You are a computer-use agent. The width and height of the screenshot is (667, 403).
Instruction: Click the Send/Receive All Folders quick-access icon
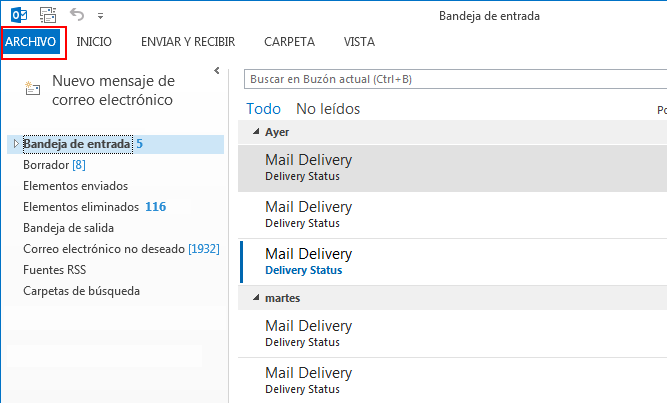click(x=47, y=15)
